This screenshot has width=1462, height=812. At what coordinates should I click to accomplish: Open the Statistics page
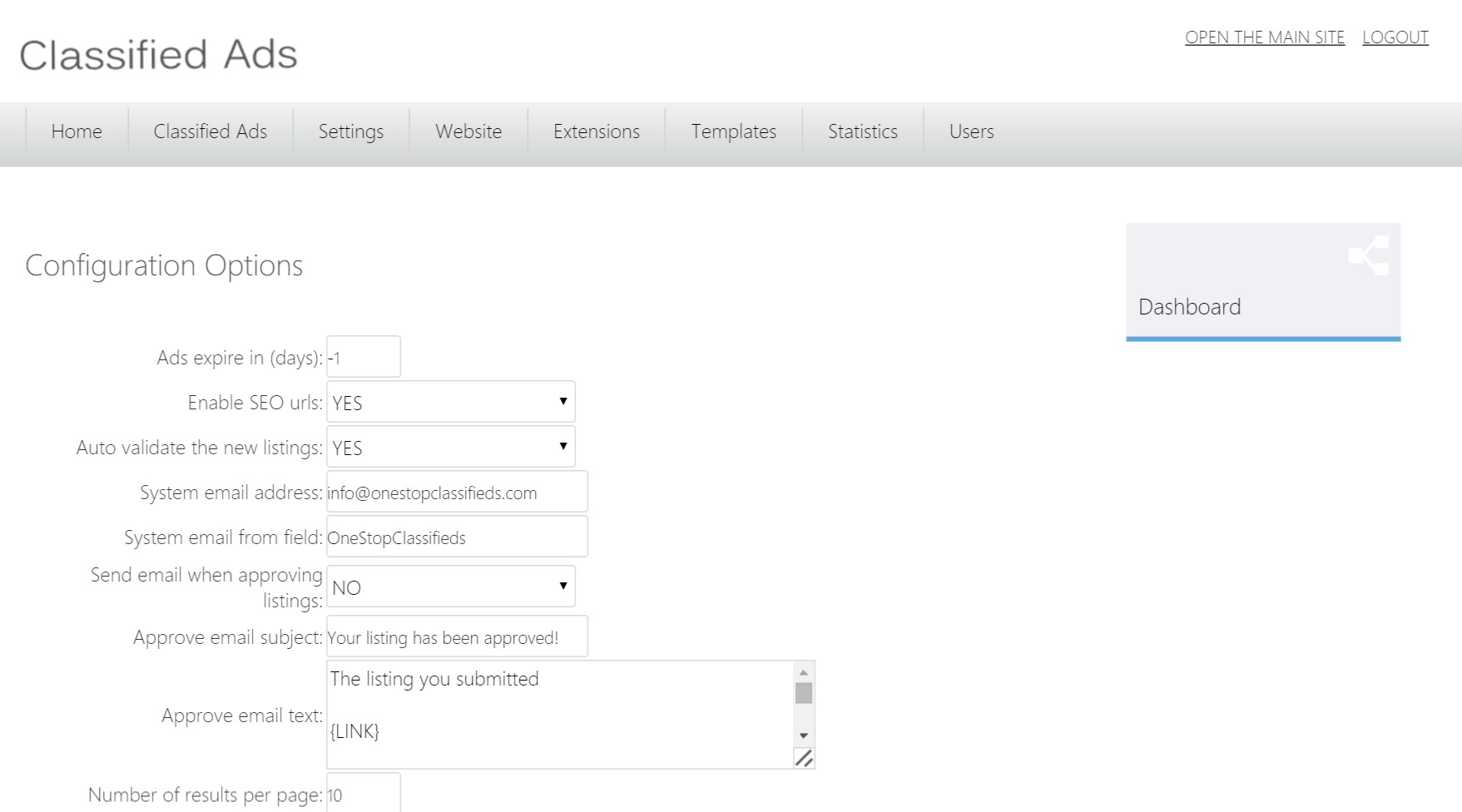pos(862,131)
